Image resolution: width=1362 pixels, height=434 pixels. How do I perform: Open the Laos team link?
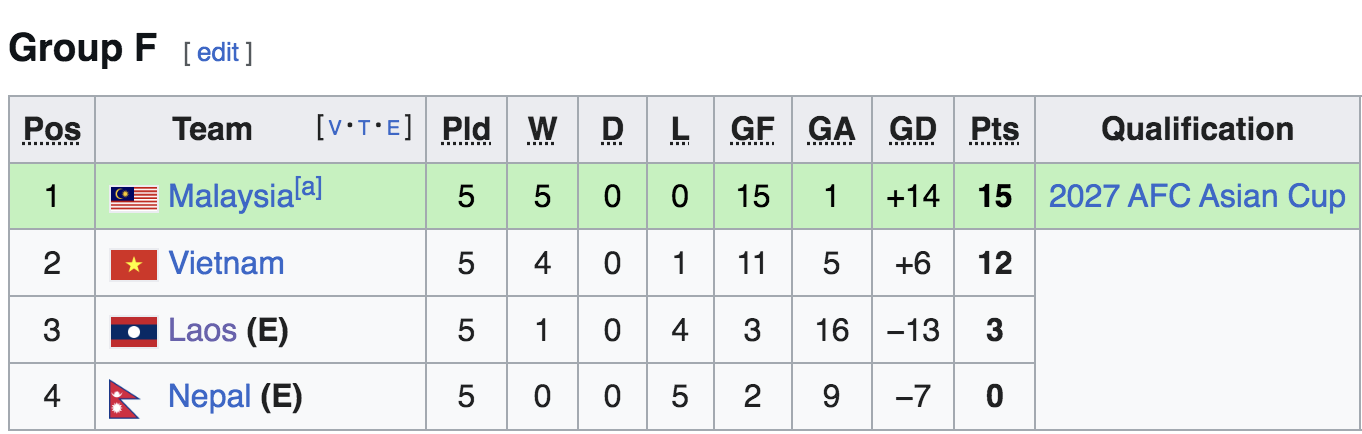[x=202, y=331]
